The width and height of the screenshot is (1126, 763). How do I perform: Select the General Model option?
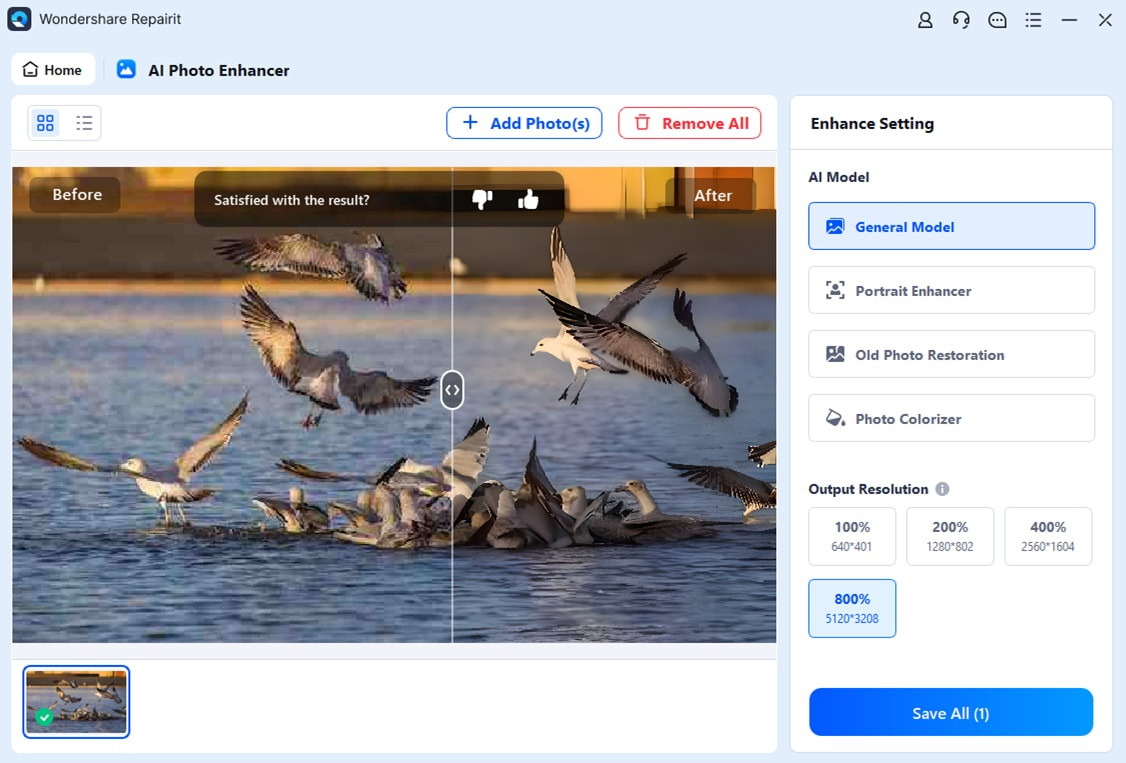click(951, 226)
